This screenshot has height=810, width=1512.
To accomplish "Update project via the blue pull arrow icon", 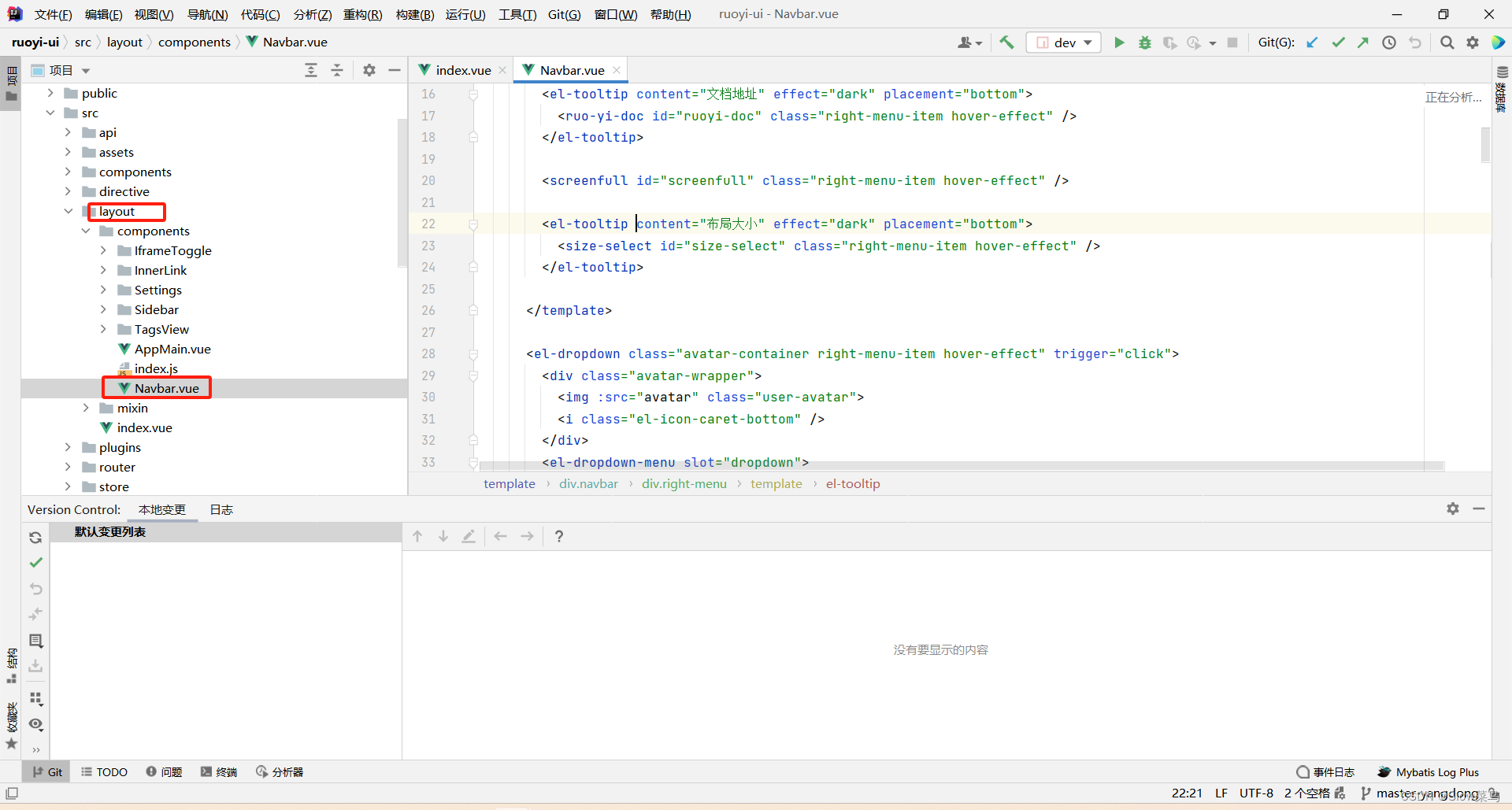I will (x=1311, y=42).
